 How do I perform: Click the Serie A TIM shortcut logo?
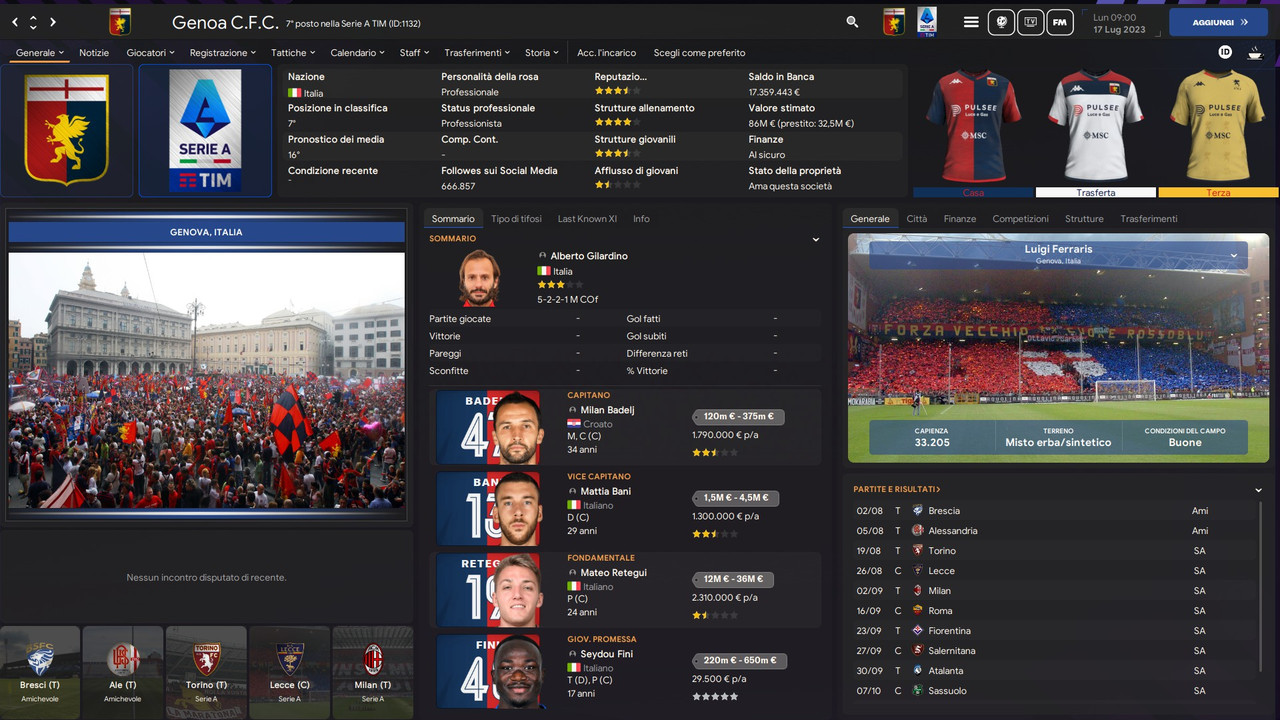point(927,21)
